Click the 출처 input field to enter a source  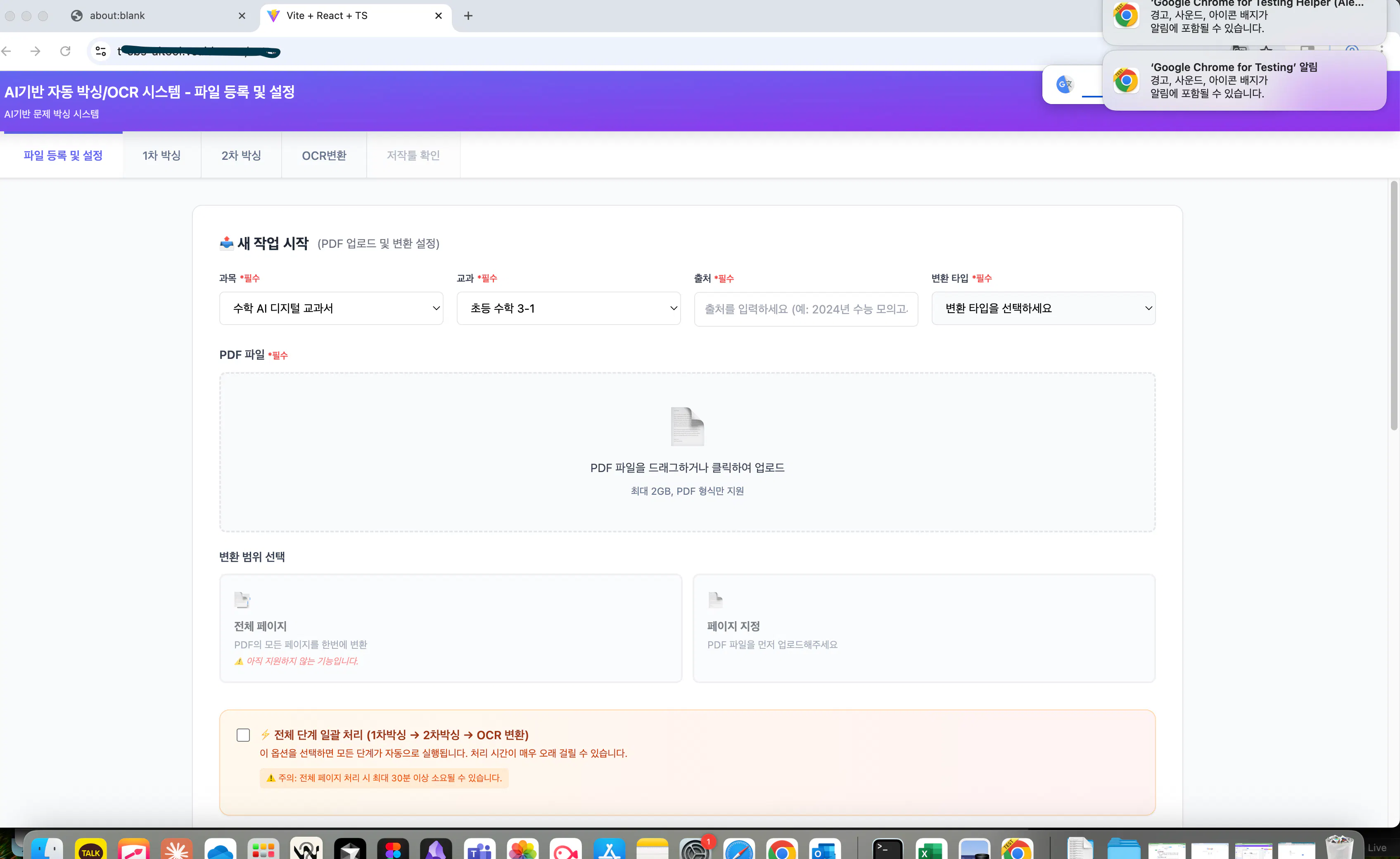point(806,308)
